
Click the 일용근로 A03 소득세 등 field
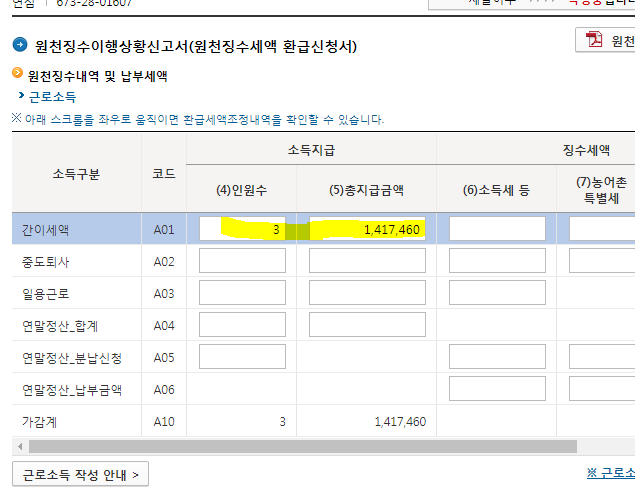[497, 293]
